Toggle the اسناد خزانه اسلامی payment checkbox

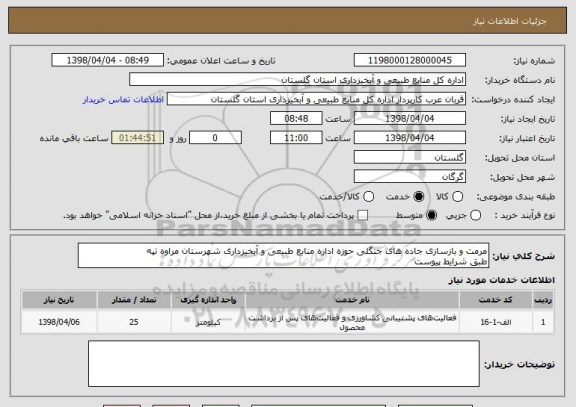pos(363,216)
